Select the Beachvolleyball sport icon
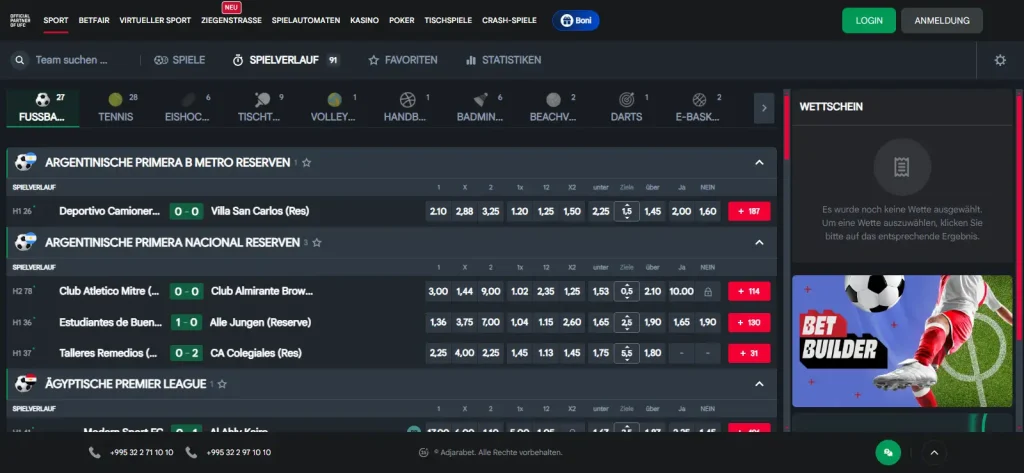This screenshot has height=473, width=1024. (553, 100)
